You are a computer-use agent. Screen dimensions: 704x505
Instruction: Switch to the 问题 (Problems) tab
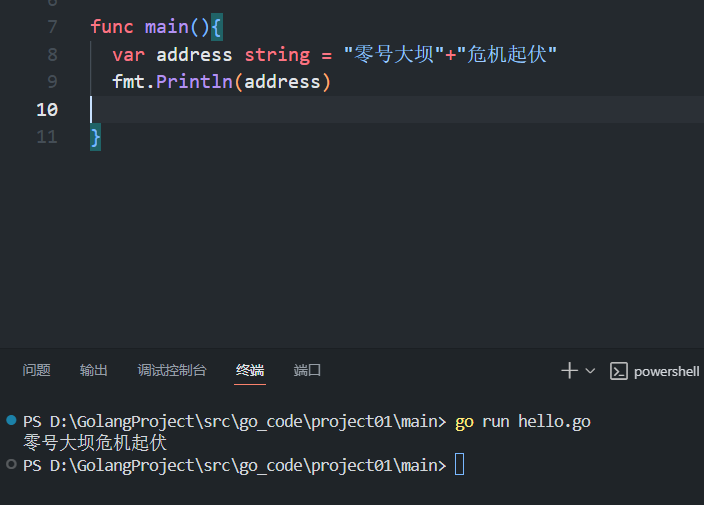37,371
